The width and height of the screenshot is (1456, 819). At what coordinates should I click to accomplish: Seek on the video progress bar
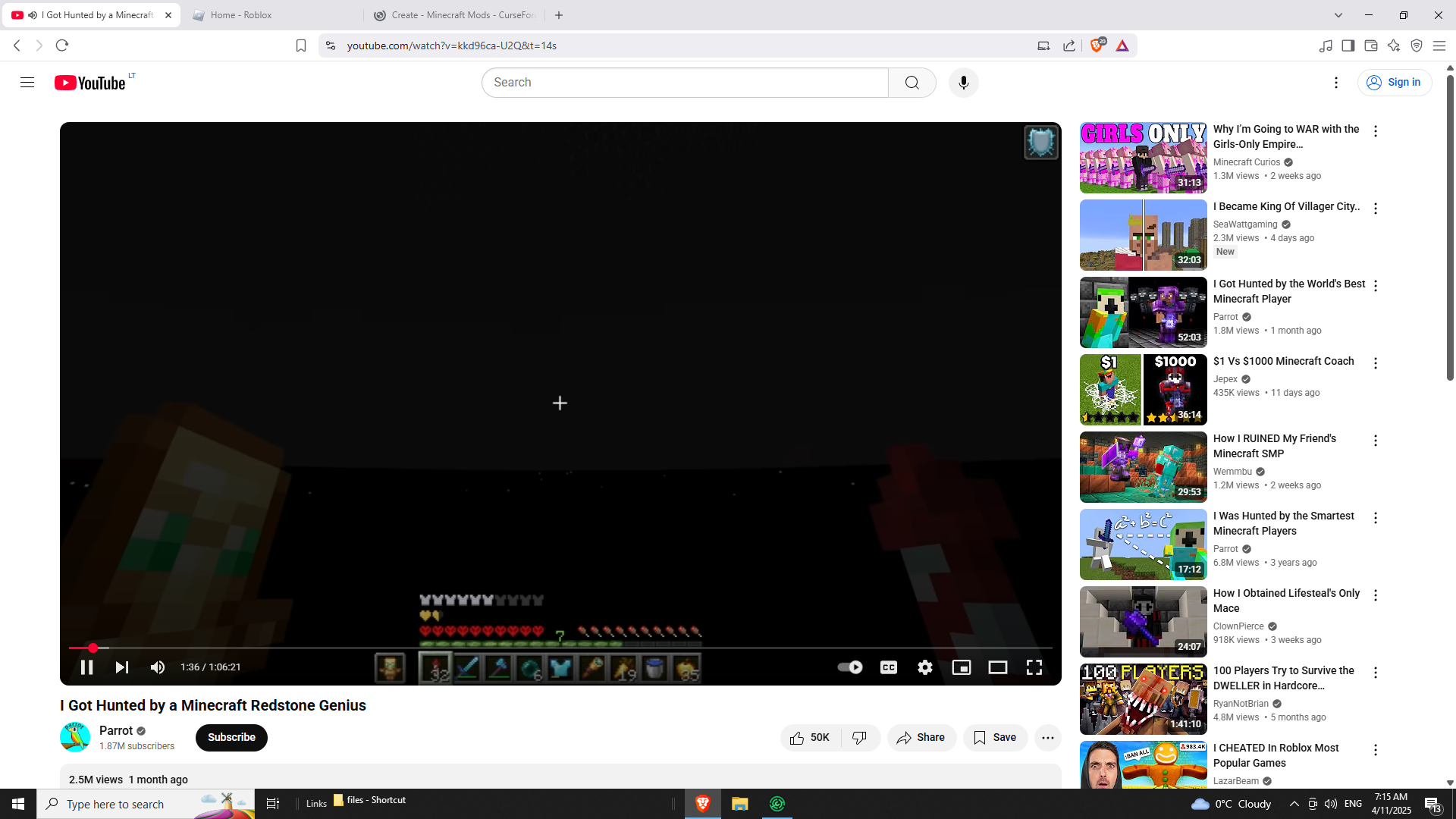pos(531,648)
